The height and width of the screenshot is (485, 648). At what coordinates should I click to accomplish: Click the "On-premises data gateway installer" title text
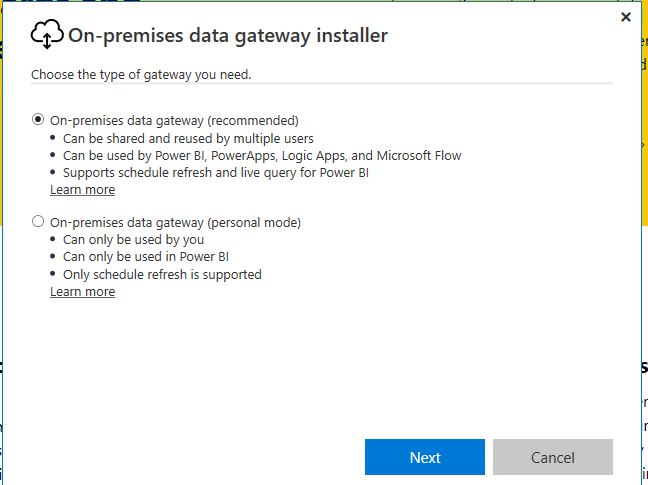(x=227, y=36)
